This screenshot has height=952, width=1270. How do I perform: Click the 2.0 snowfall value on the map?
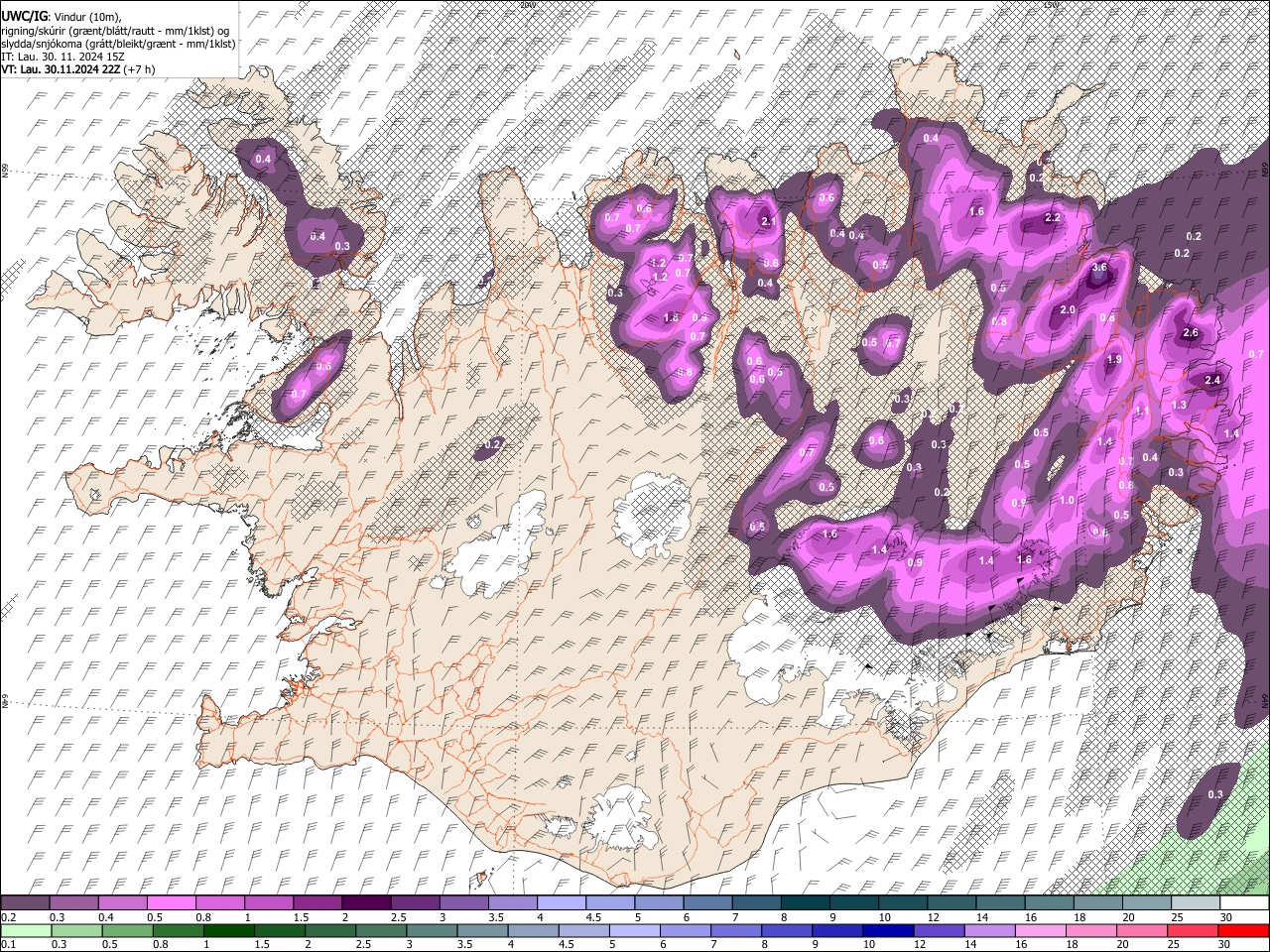(x=1068, y=310)
